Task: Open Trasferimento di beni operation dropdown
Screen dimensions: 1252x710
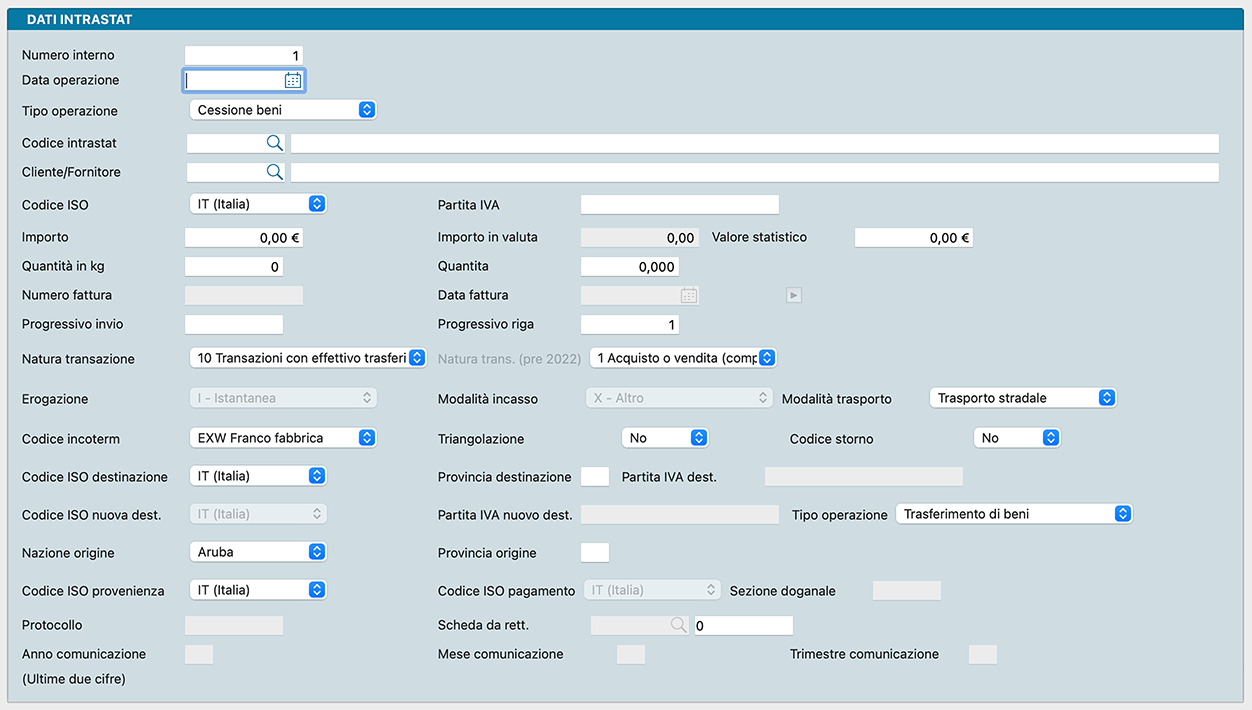Action: point(1014,514)
